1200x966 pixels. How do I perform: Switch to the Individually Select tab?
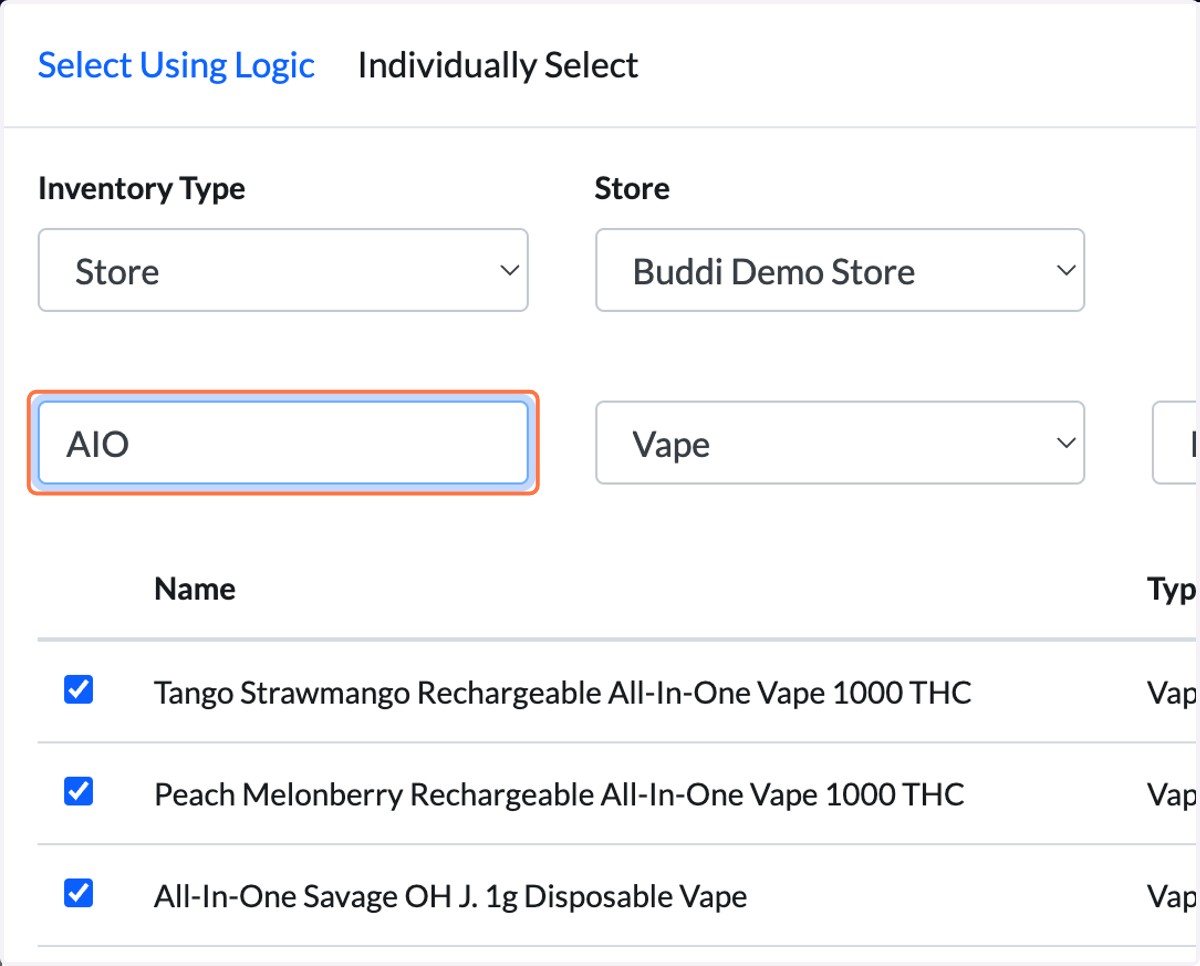point(497,66)
